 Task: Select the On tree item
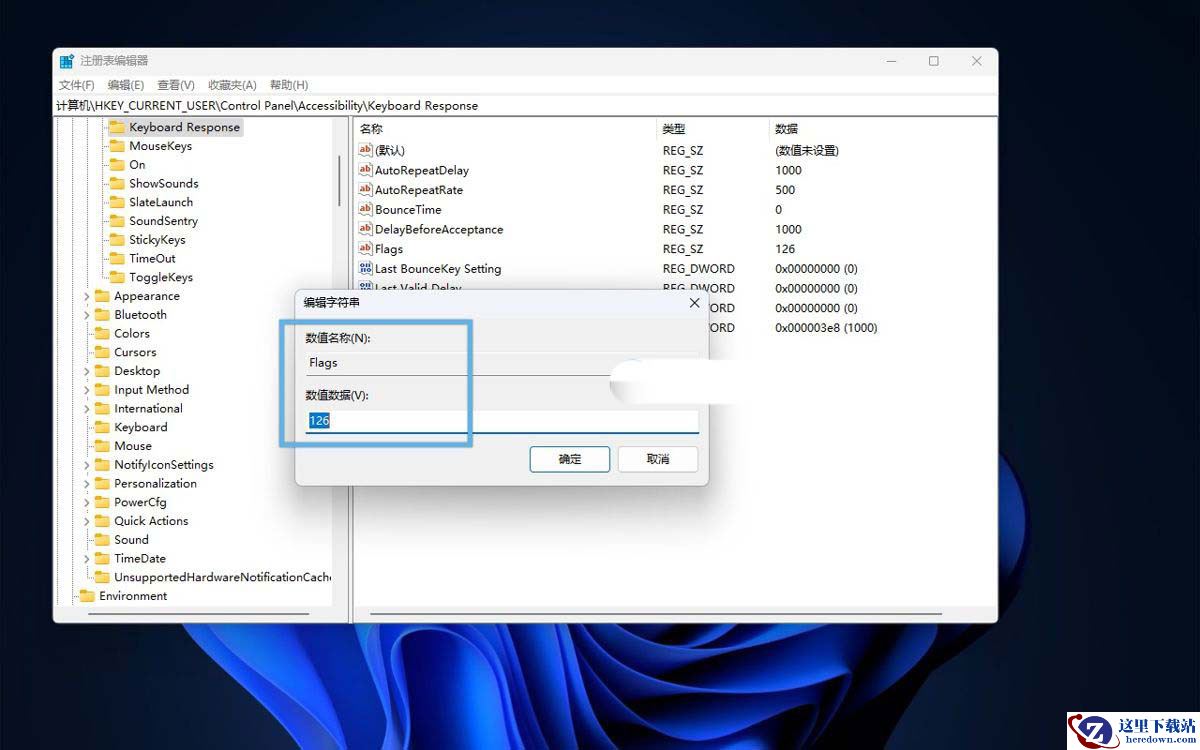point(137,165)
